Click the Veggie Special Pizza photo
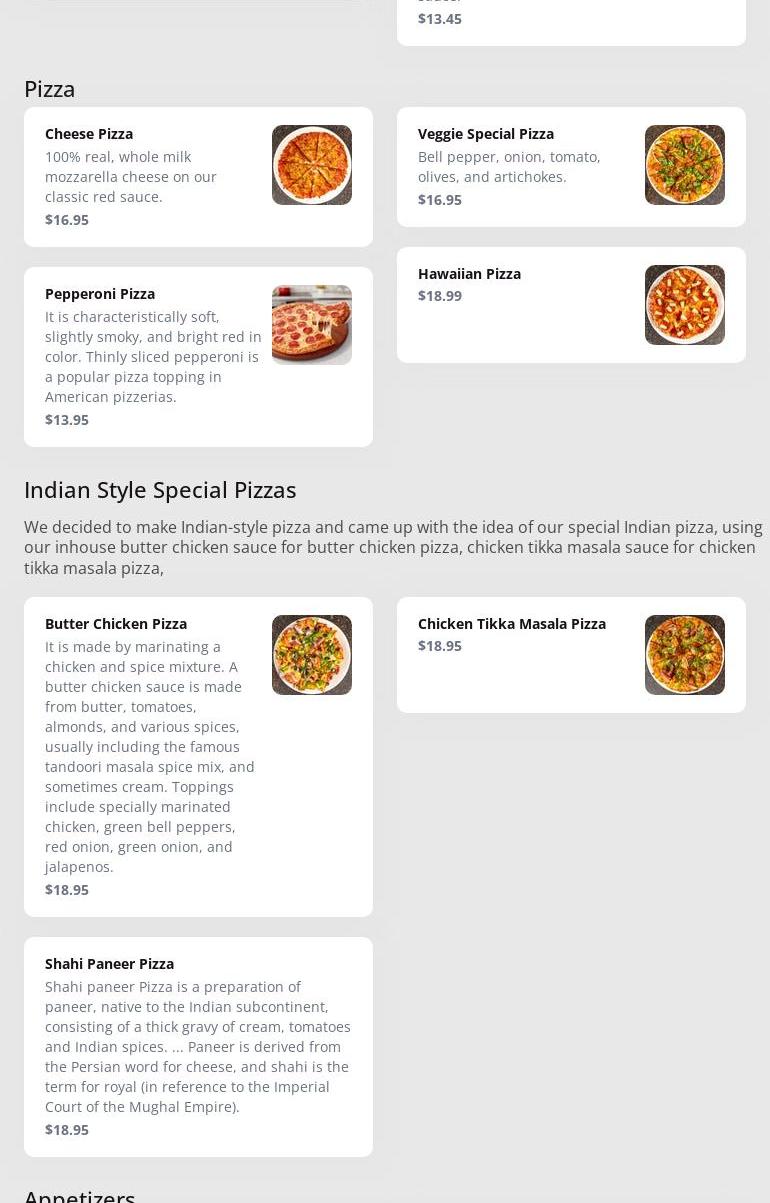This screenshot has height=1203, width=770. coord(684,165)
